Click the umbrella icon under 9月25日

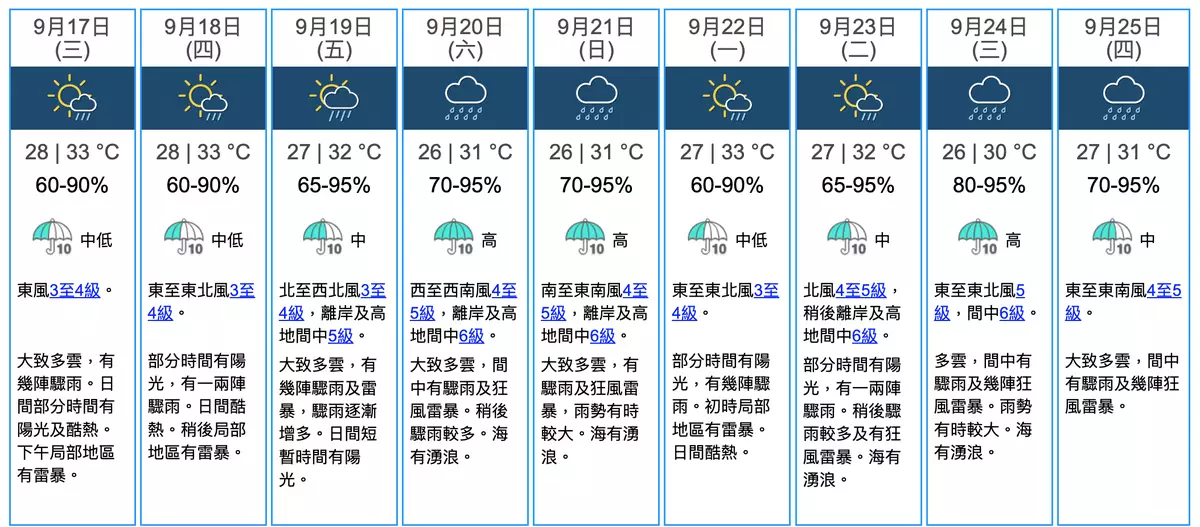[x=1109, y=238]
